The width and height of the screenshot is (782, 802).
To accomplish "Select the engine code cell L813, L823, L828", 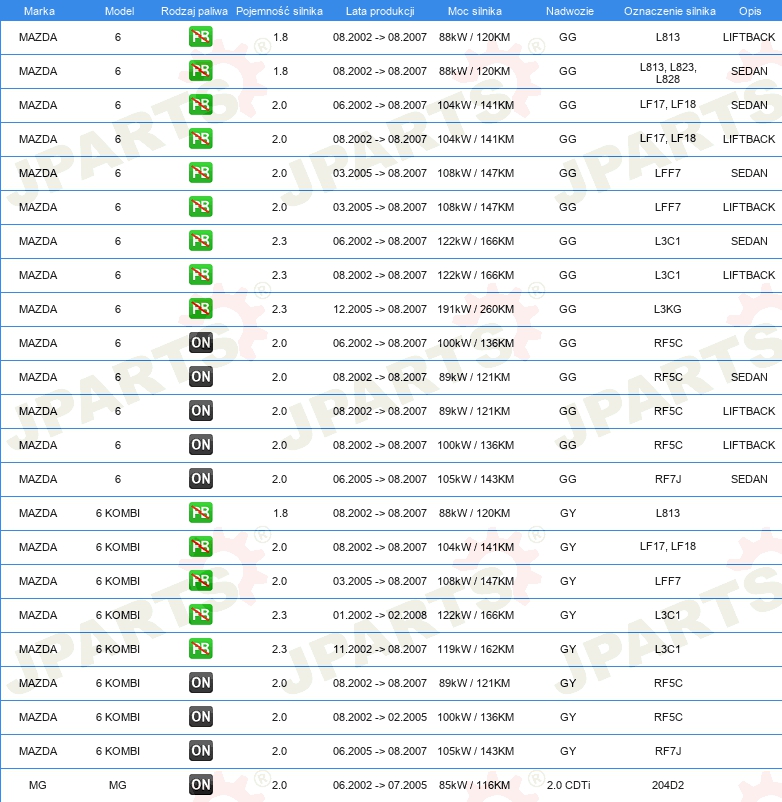I will pyautogui.click(x=668, y=73).
